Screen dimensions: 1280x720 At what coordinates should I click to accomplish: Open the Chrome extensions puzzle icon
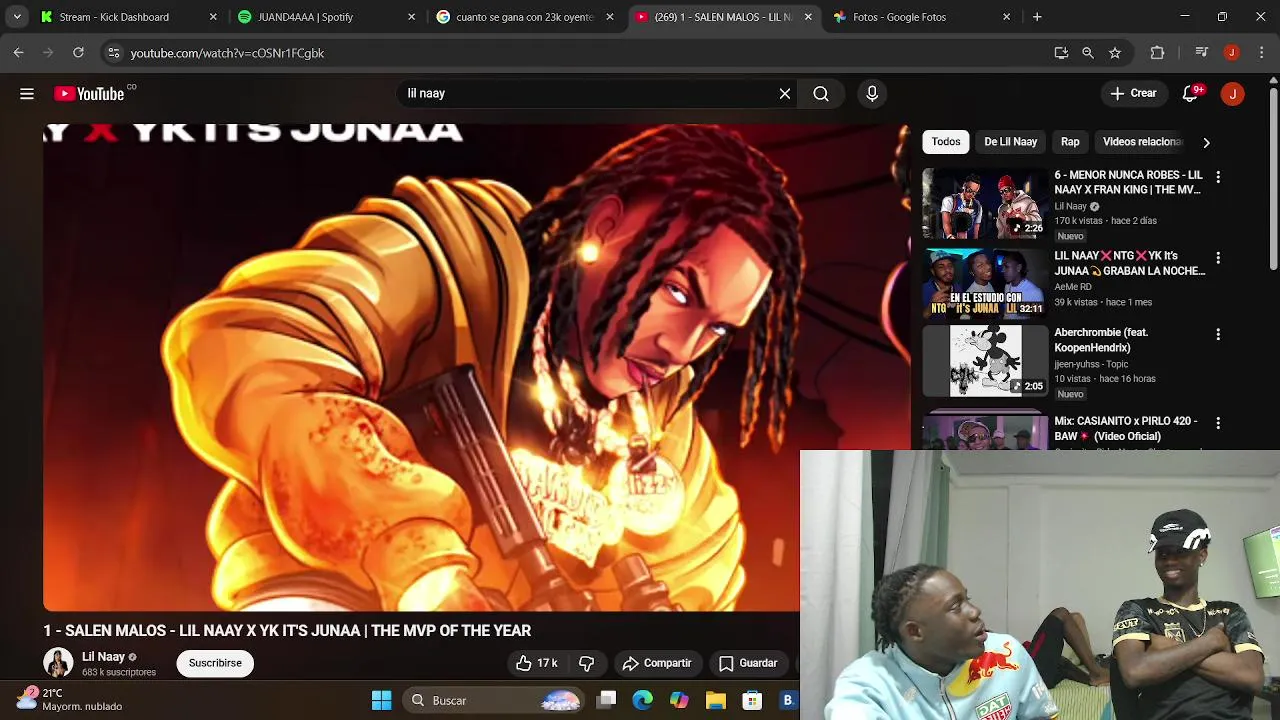pos(1158,53)
